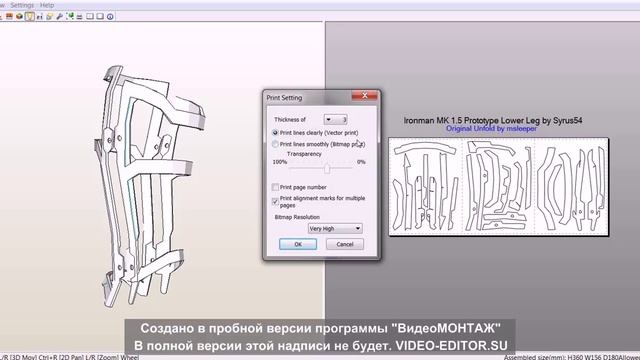
Task: Click the green arrows toolbar icon
Action: coord(70,16)
